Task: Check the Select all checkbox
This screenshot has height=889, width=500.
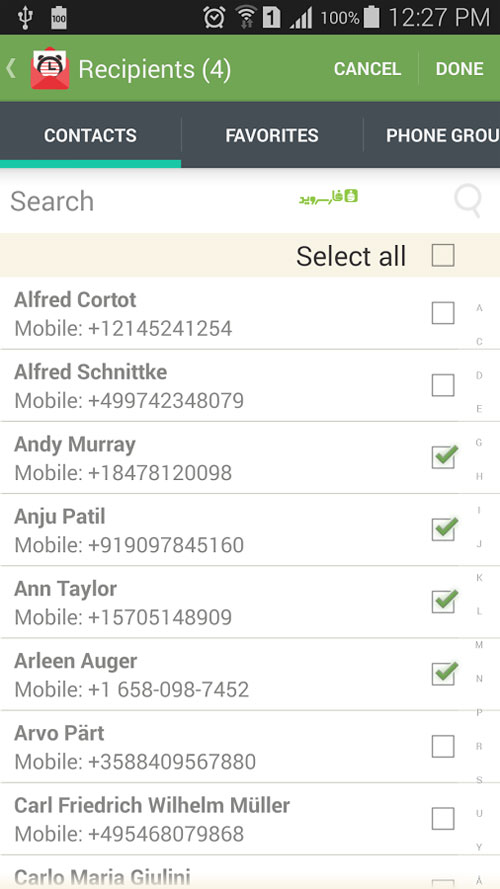Action: (x=443, y=255)
